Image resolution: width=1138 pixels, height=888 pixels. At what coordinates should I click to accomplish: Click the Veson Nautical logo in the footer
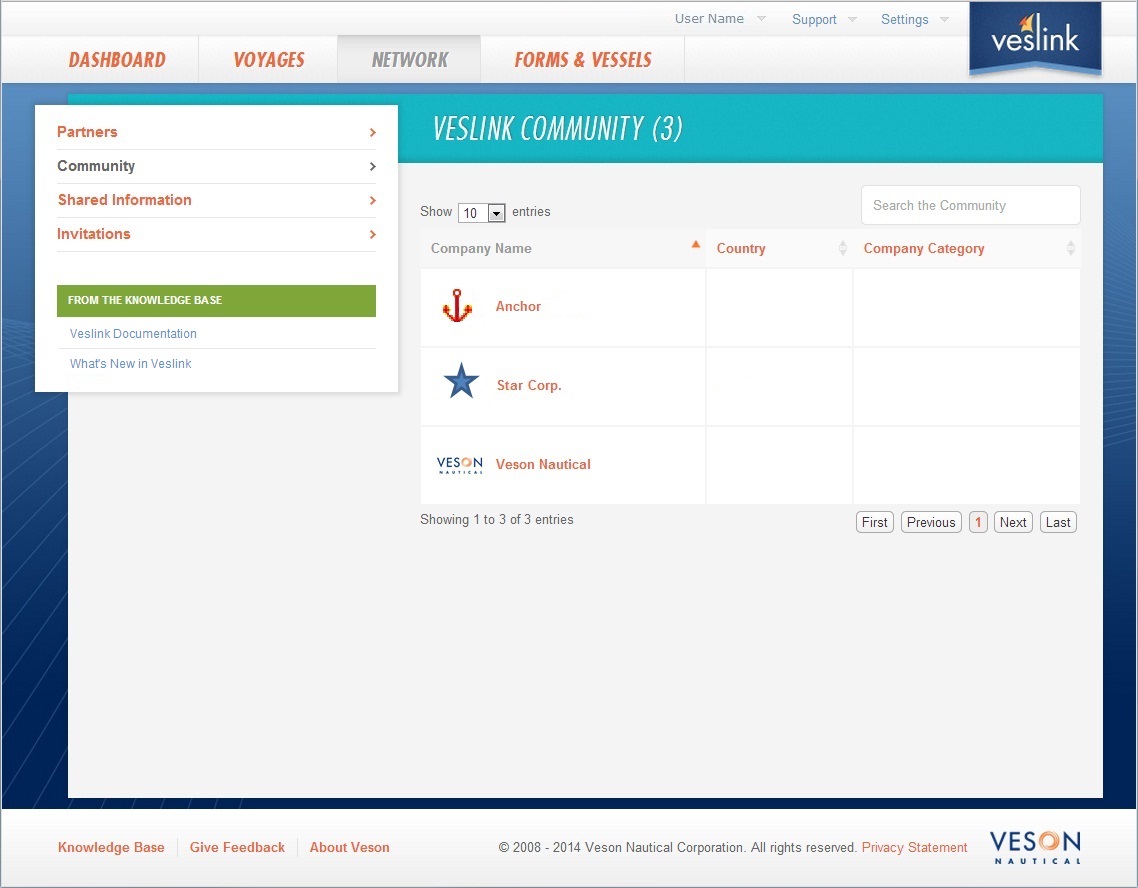(x=1035, y=846)
